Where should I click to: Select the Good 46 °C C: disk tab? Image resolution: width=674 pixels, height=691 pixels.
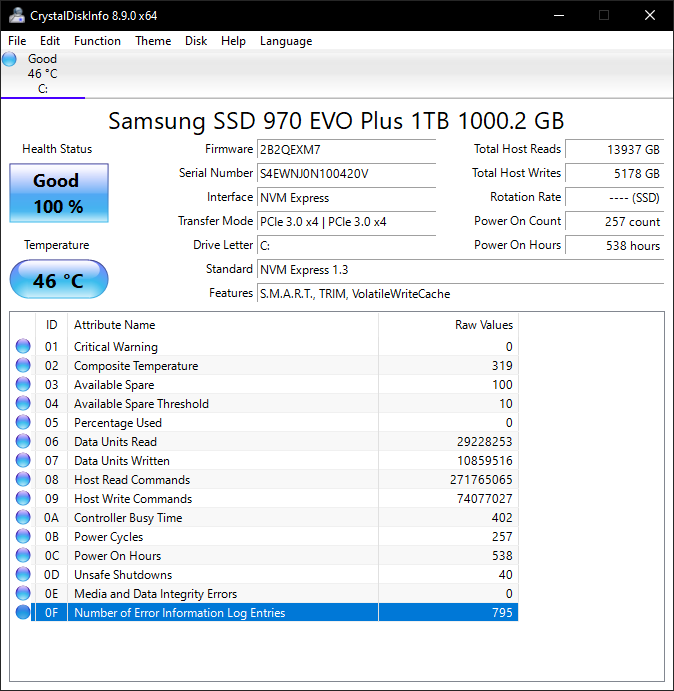[43, 74]
